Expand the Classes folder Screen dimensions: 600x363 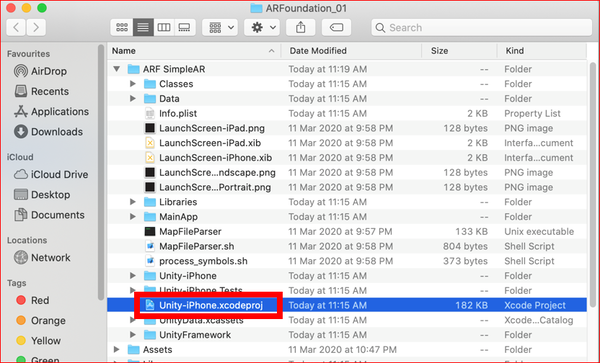coord(133,84)
